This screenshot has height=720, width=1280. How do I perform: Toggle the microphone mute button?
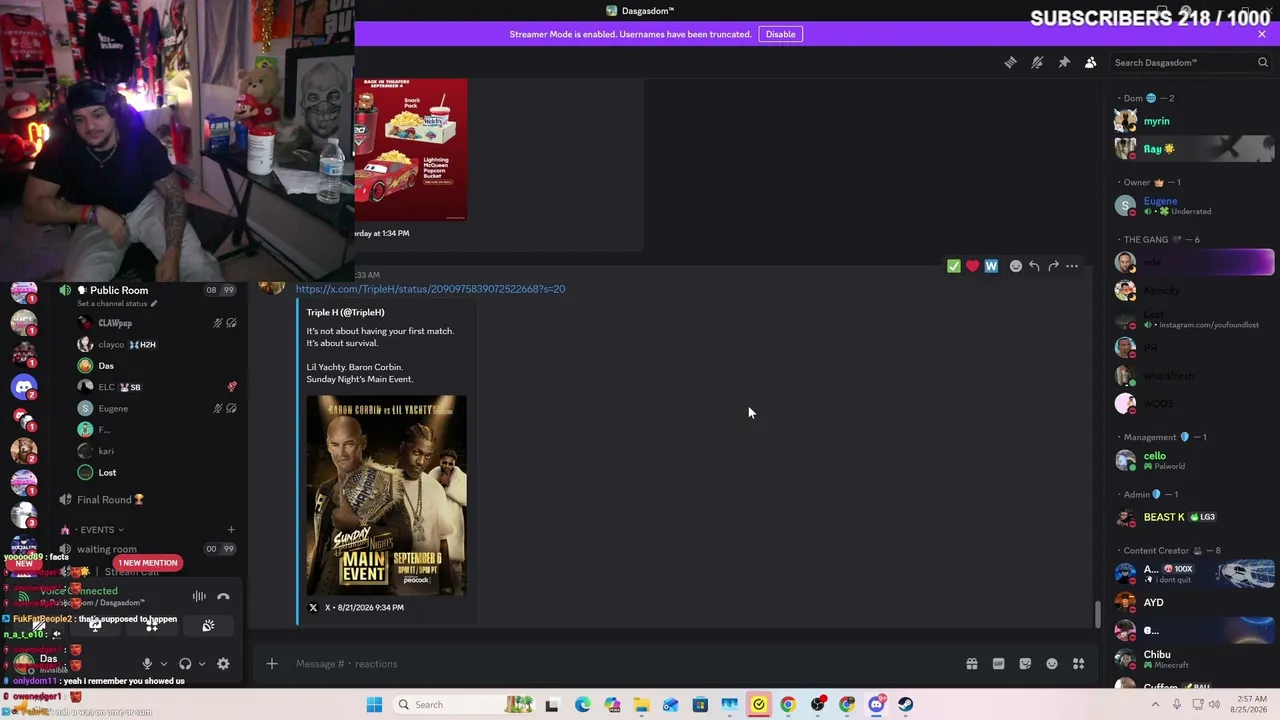tap(147, 664)
